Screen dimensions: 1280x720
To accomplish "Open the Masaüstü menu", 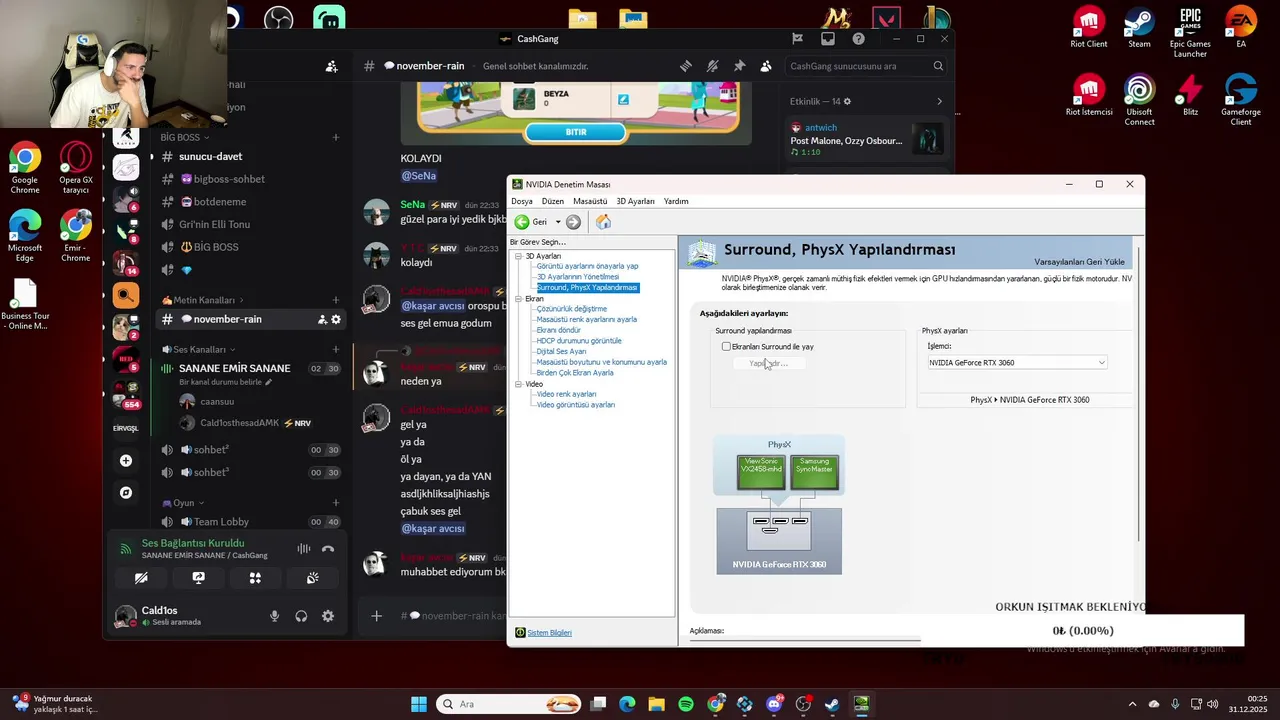I will coord(590,201).
